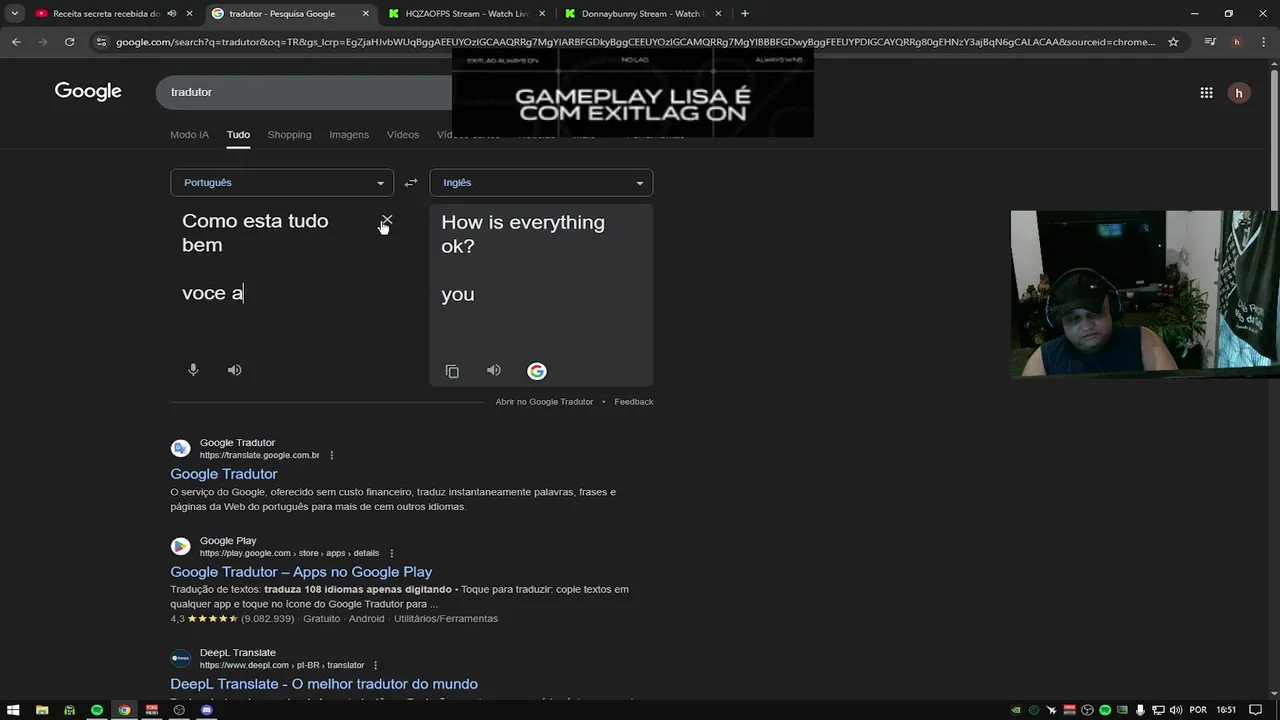
Task: Open the tab search dropdown in Chrome
Action: tap(14, 14)
